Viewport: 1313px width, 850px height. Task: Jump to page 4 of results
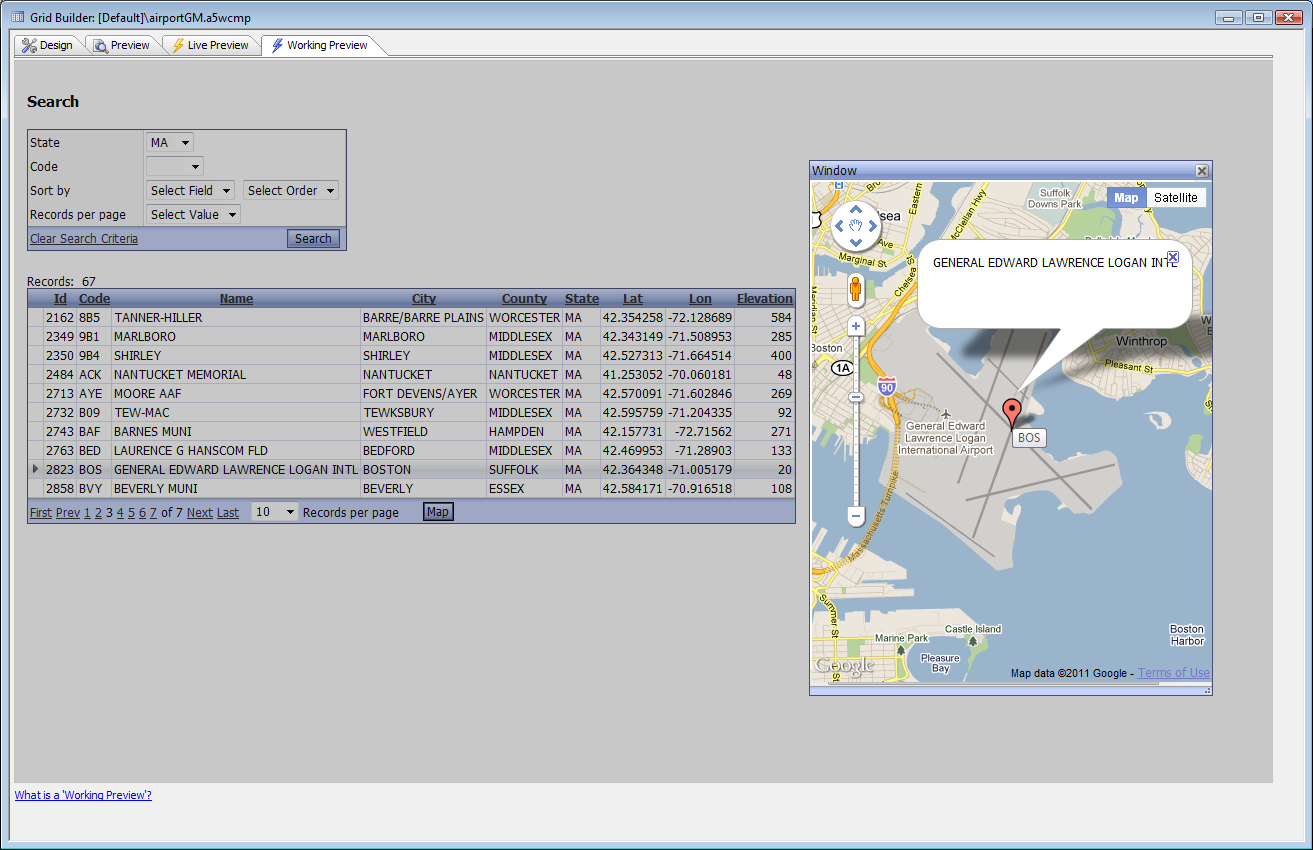click(120, 513)
